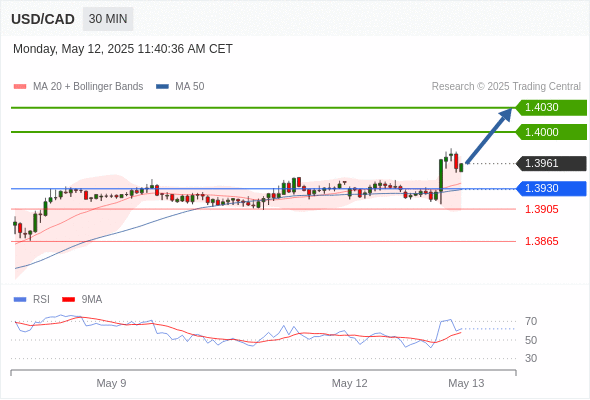
Task: Select the 1.3930 blue pivot tag
Action: [x=551, y=189]
